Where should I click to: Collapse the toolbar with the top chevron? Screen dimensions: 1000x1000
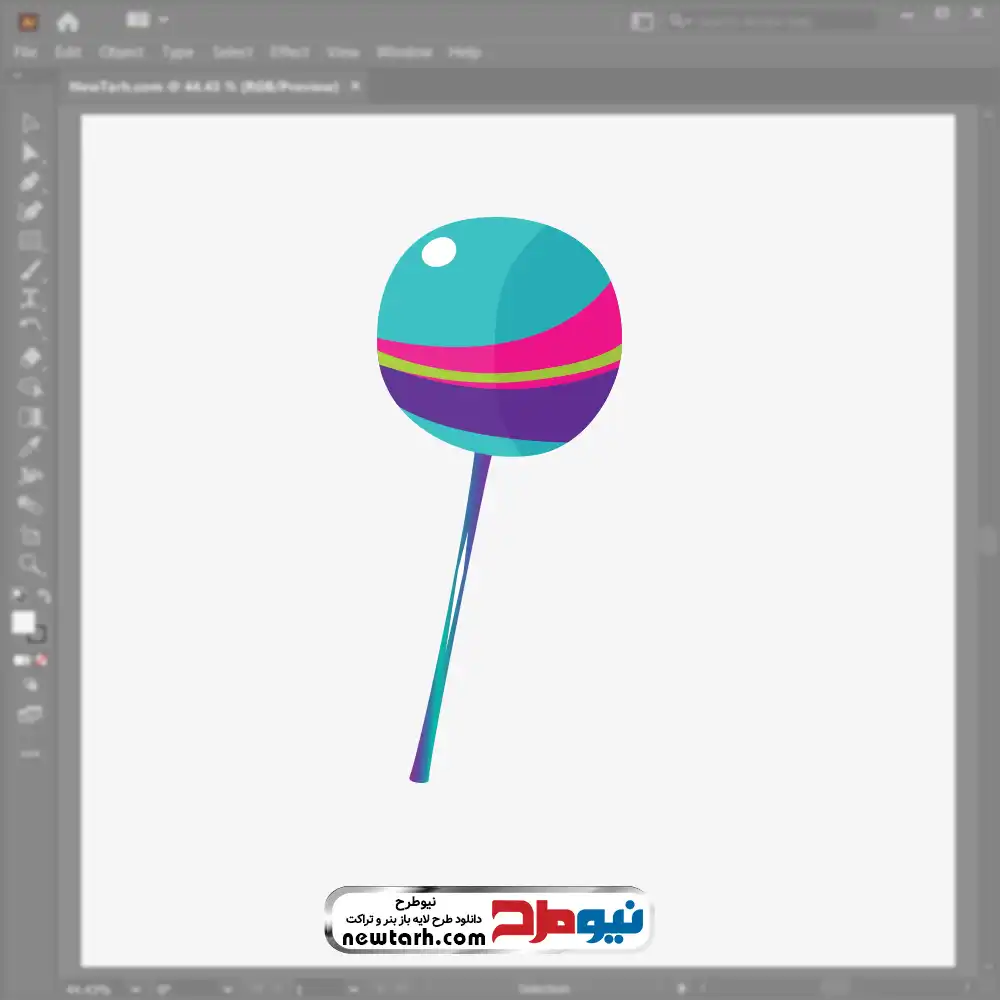18,77
